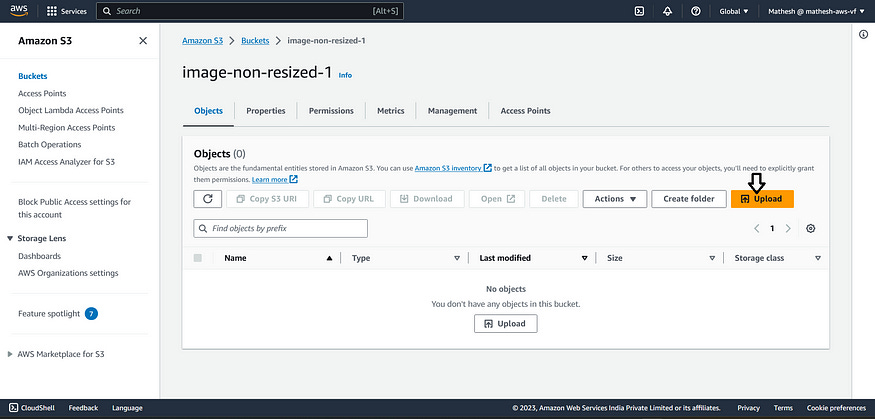Open Batch Operations in sidebar
The width and height of the screenshot is (875, 419).
point(50,145)
